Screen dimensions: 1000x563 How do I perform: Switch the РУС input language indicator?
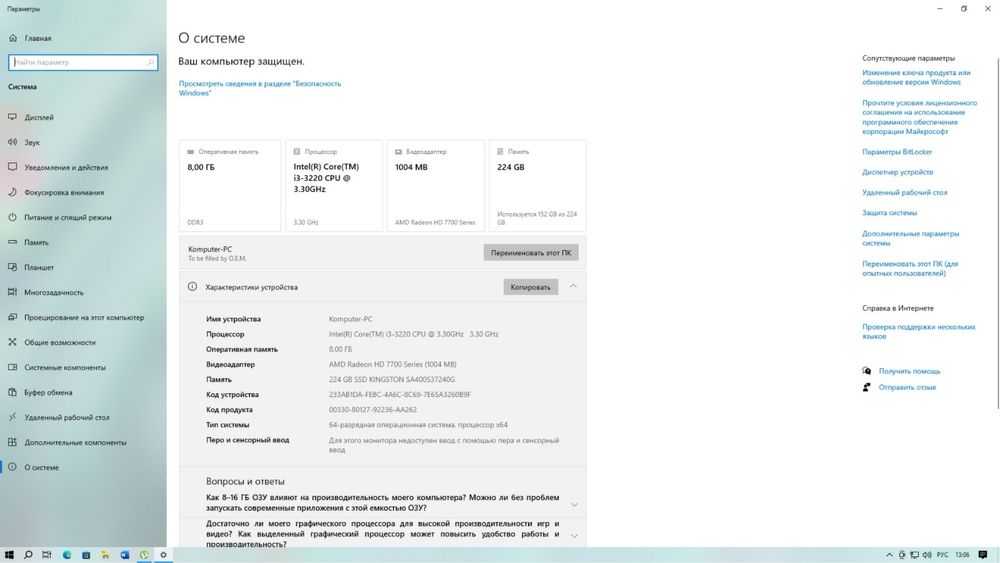coord(943,555)
